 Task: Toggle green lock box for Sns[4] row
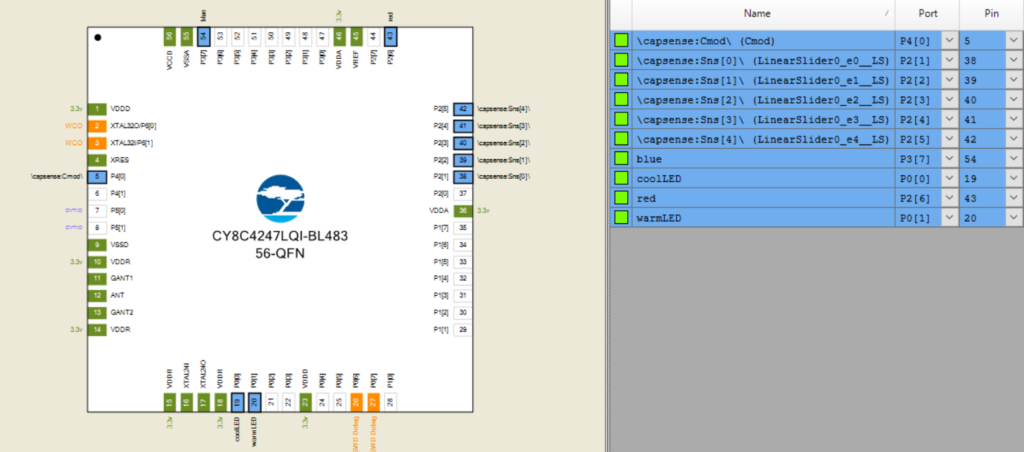coord(621,138)
